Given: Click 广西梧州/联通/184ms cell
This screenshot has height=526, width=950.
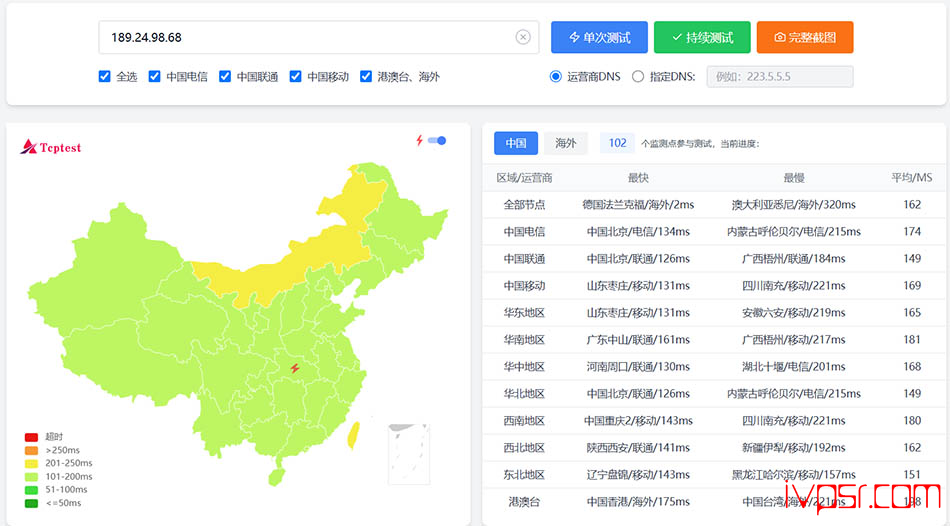Looking at the screenshot, I should (794, 259).
